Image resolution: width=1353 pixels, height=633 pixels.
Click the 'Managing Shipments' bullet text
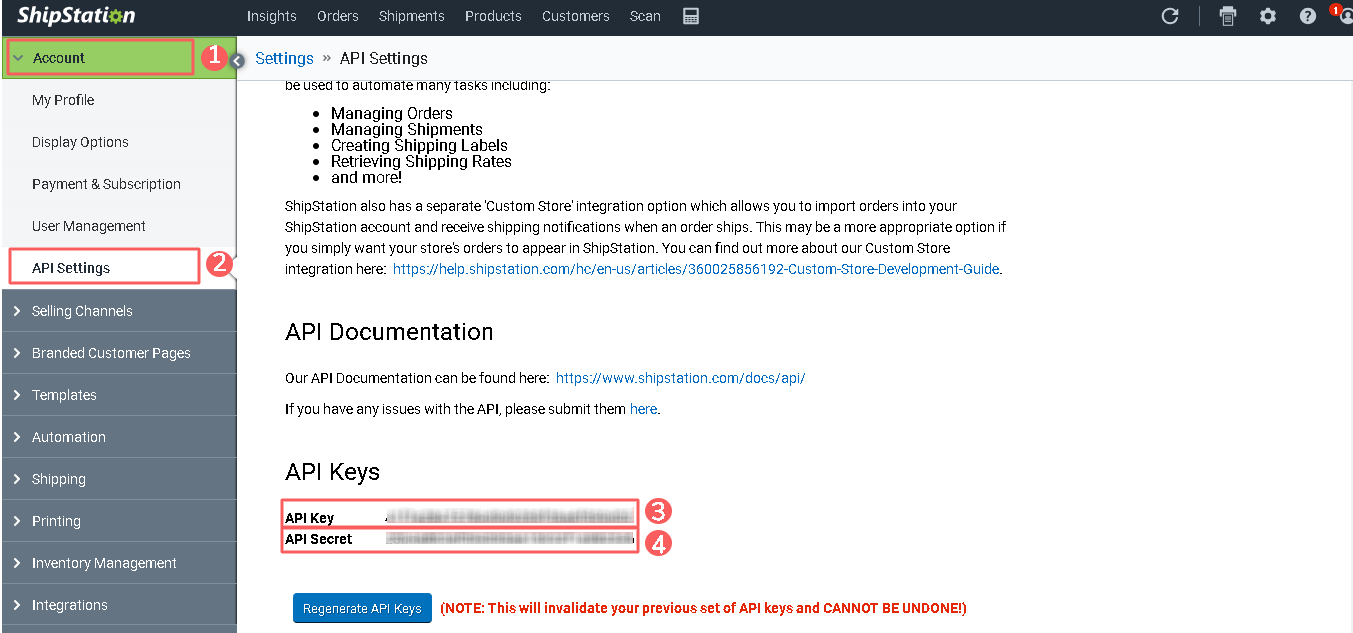tap(407, 129)
